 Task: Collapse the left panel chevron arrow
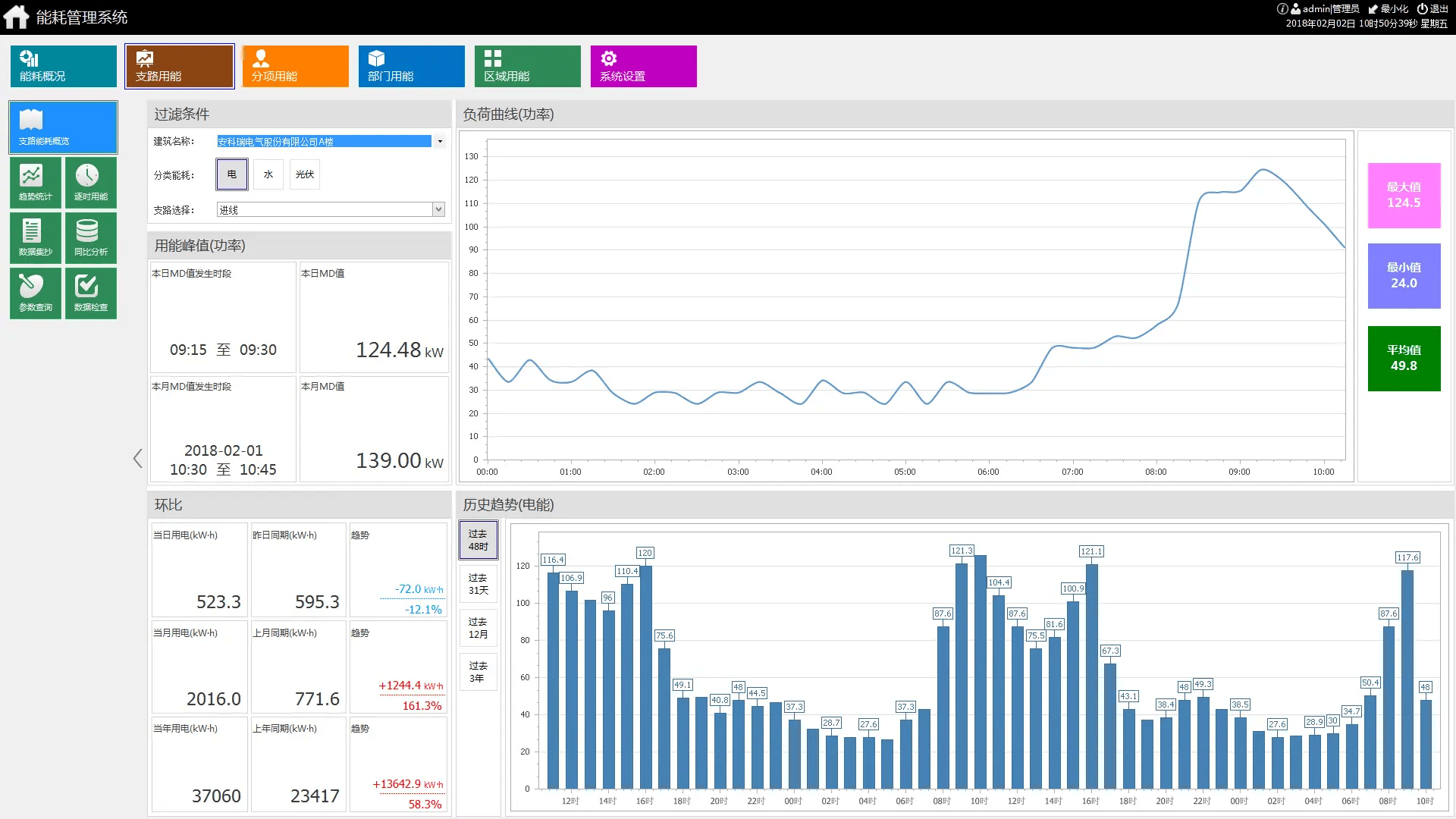(x=137, y=458)
